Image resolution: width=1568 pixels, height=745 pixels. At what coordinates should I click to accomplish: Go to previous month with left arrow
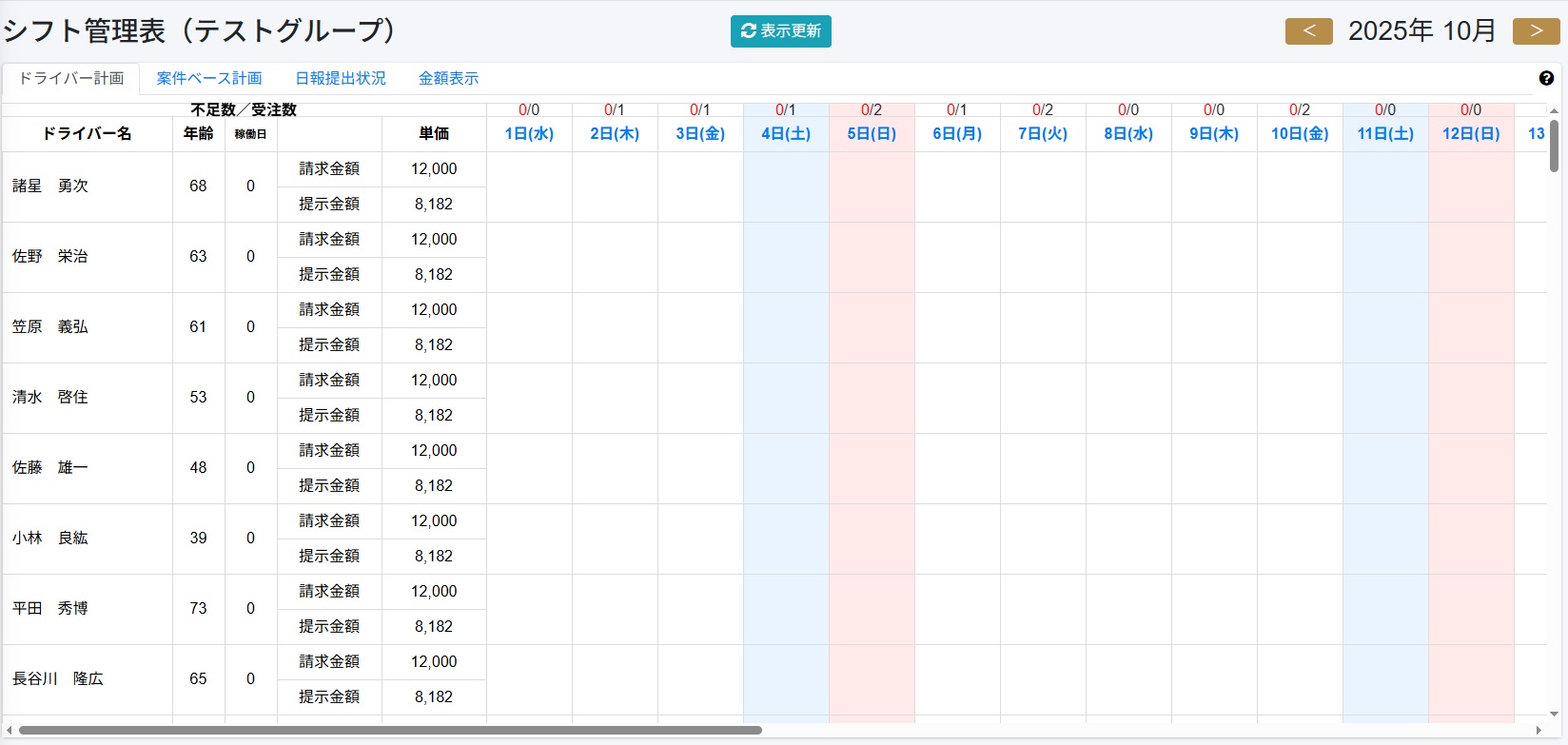coord(1308,31)
